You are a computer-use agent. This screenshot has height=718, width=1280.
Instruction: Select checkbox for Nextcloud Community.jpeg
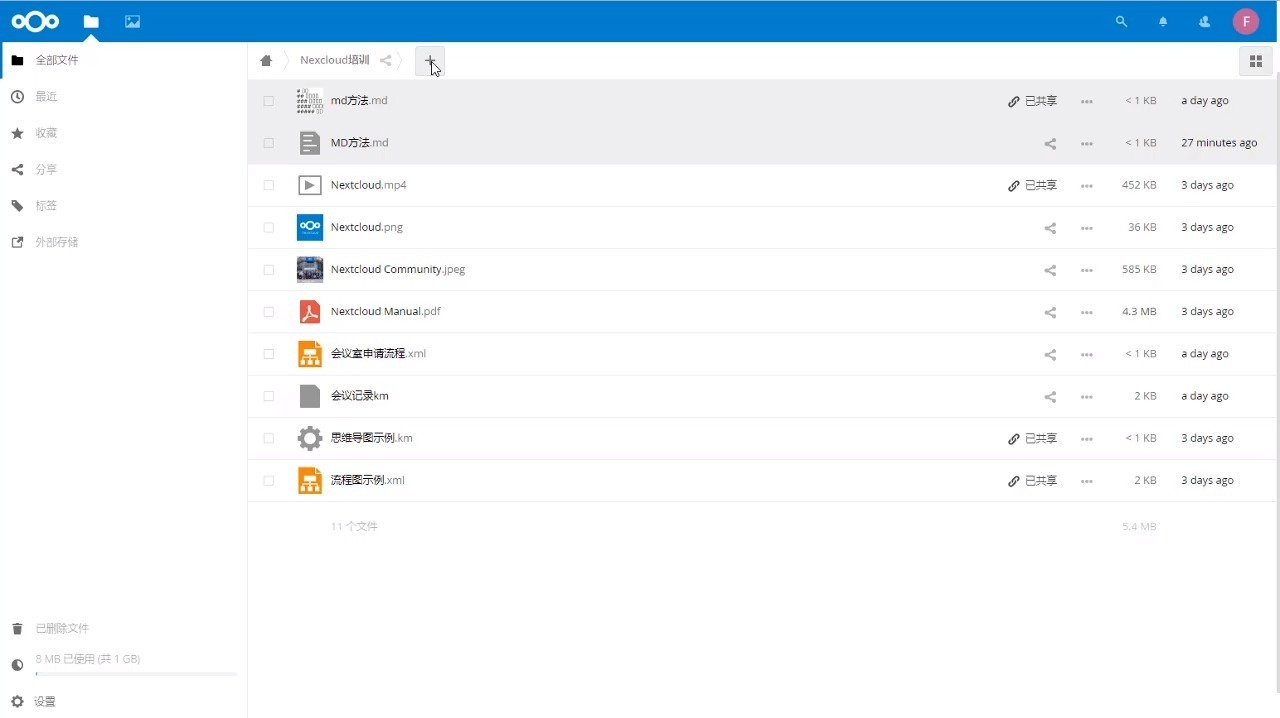268,270
